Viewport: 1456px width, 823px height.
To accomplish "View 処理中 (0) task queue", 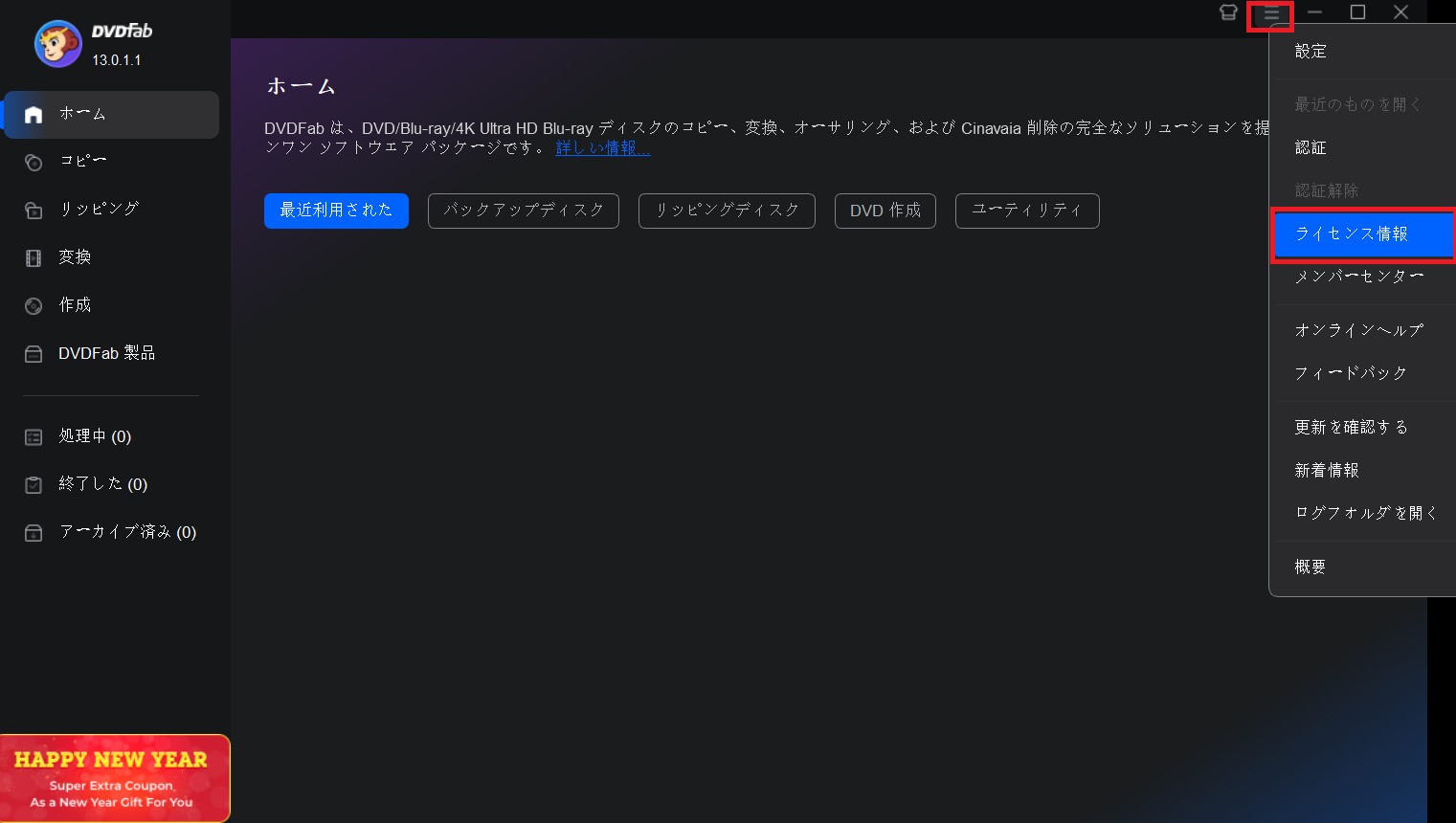I will pyautogui.click(x=111, y=437).
